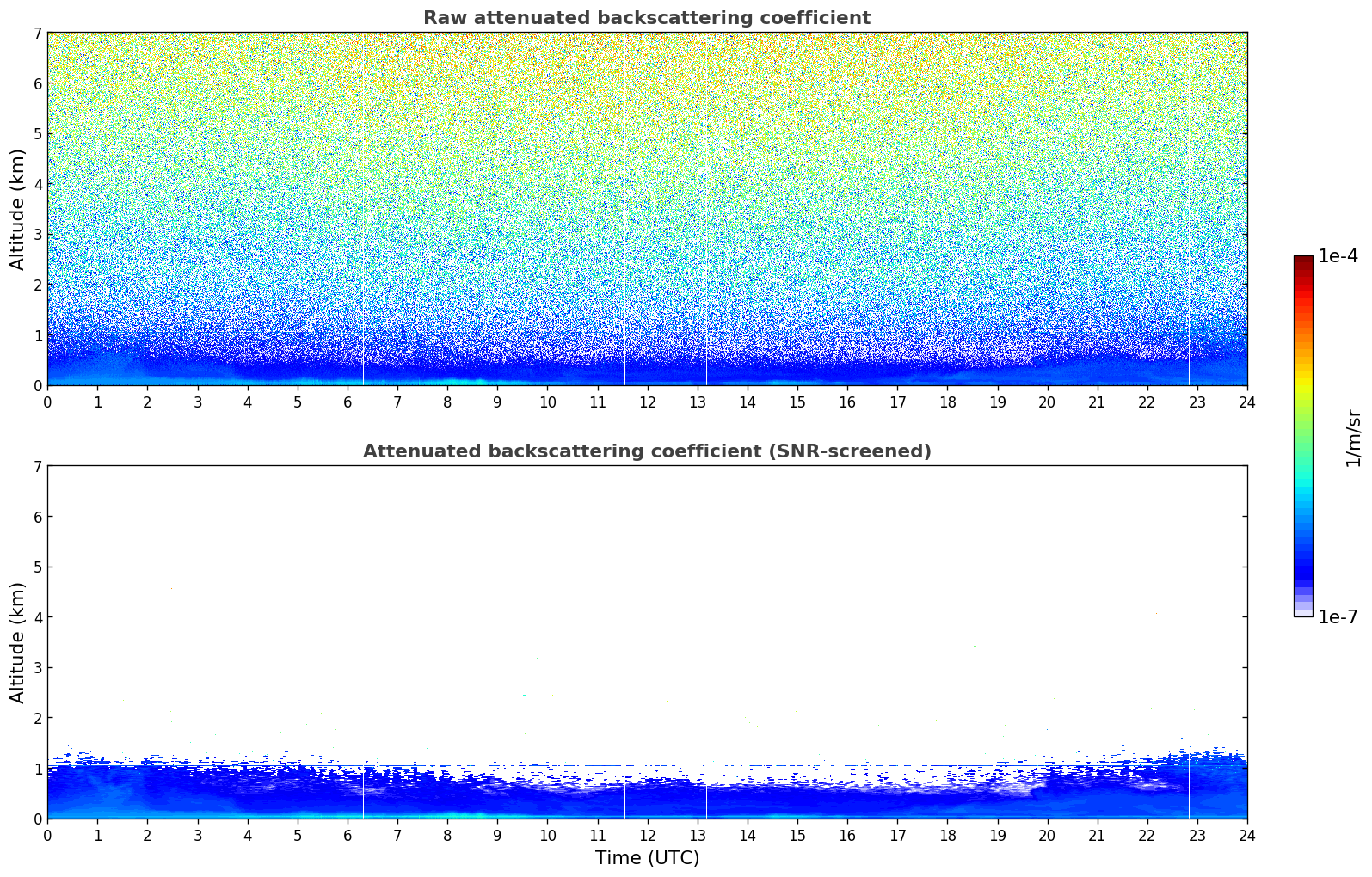
Task: Click the colorbar's '1e-7' minimum label
Action: pos(1338,617)
